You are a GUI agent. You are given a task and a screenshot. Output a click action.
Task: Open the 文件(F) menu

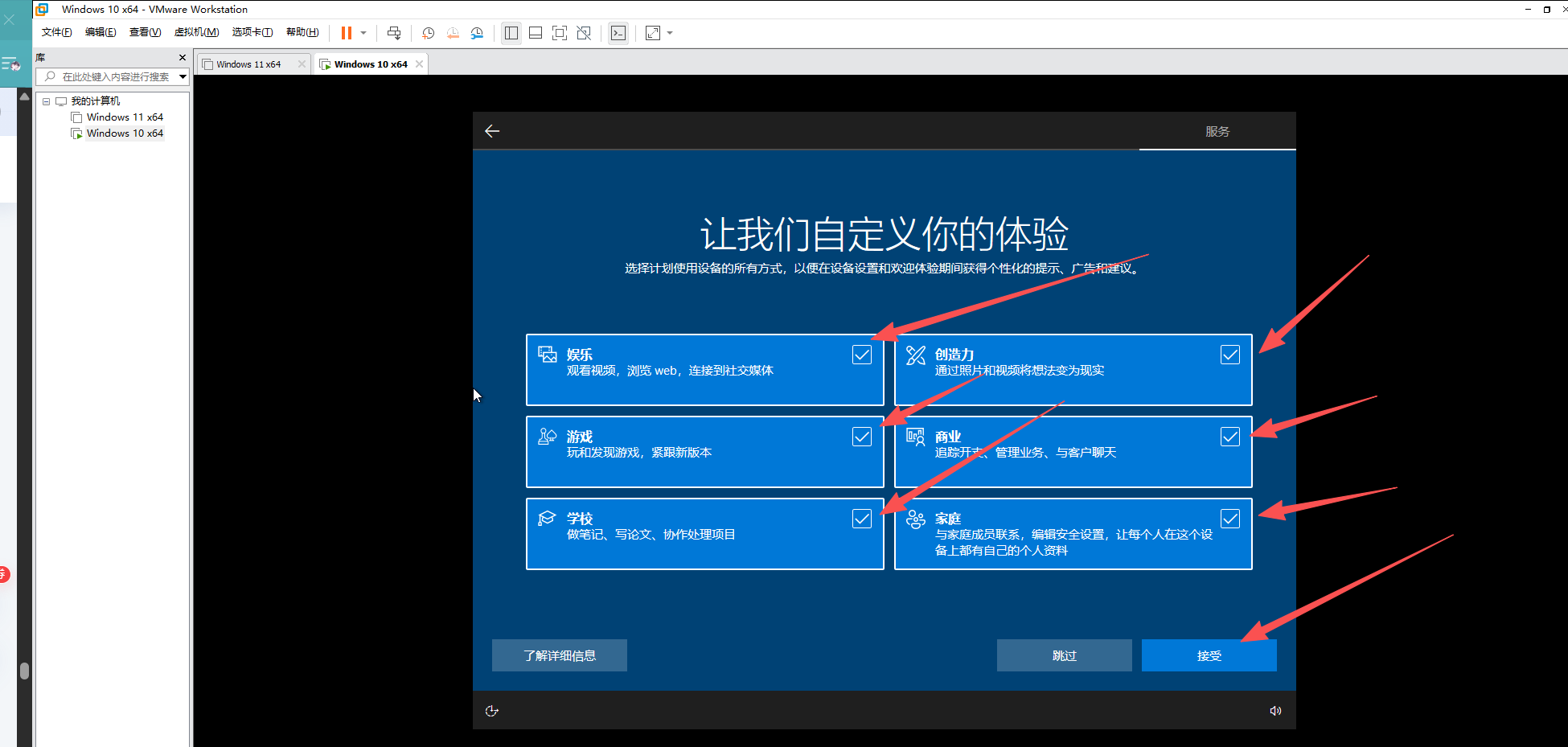click(x=57, y=32)
